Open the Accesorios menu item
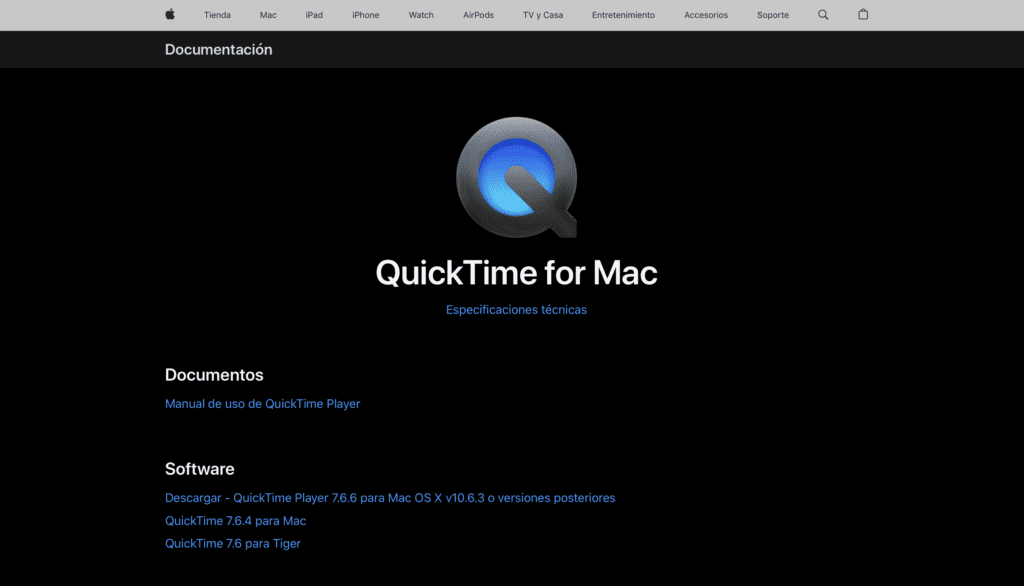Image resolution: width=1024 pixels, height=586 pixels. [706, 15]
